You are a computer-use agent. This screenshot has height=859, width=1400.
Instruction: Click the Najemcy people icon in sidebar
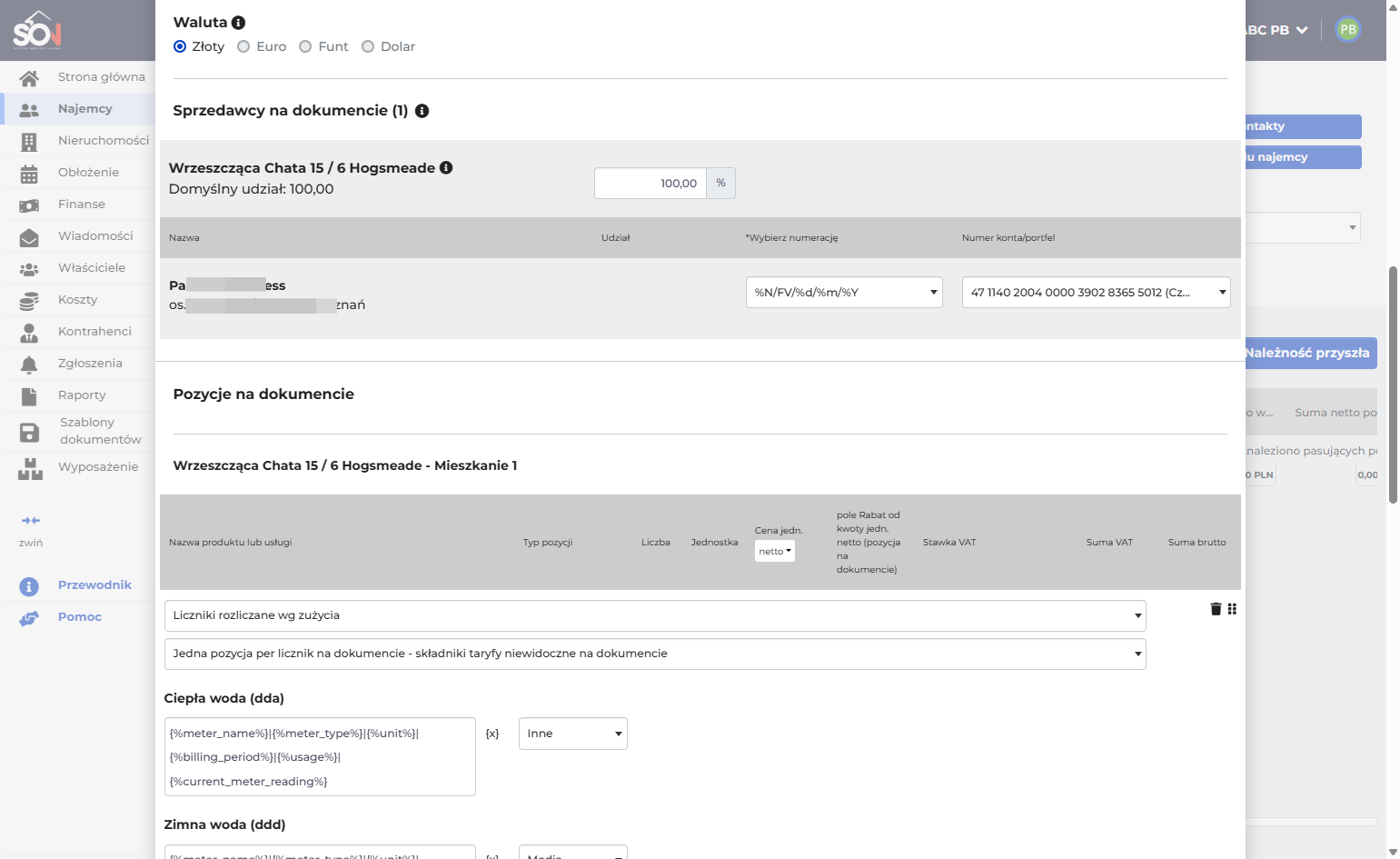click(29, 110)
